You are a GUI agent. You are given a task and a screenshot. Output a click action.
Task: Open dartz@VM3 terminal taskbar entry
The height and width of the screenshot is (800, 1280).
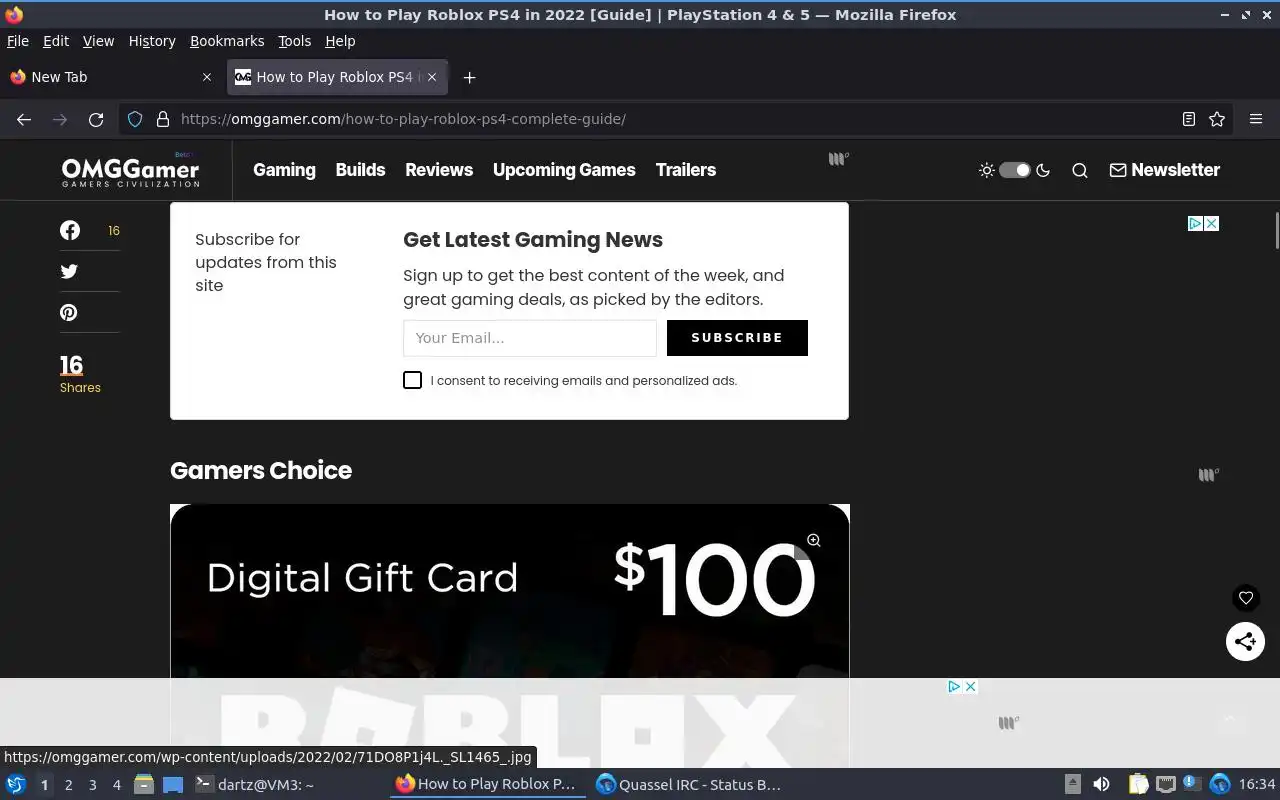click(x=290, y=784)
